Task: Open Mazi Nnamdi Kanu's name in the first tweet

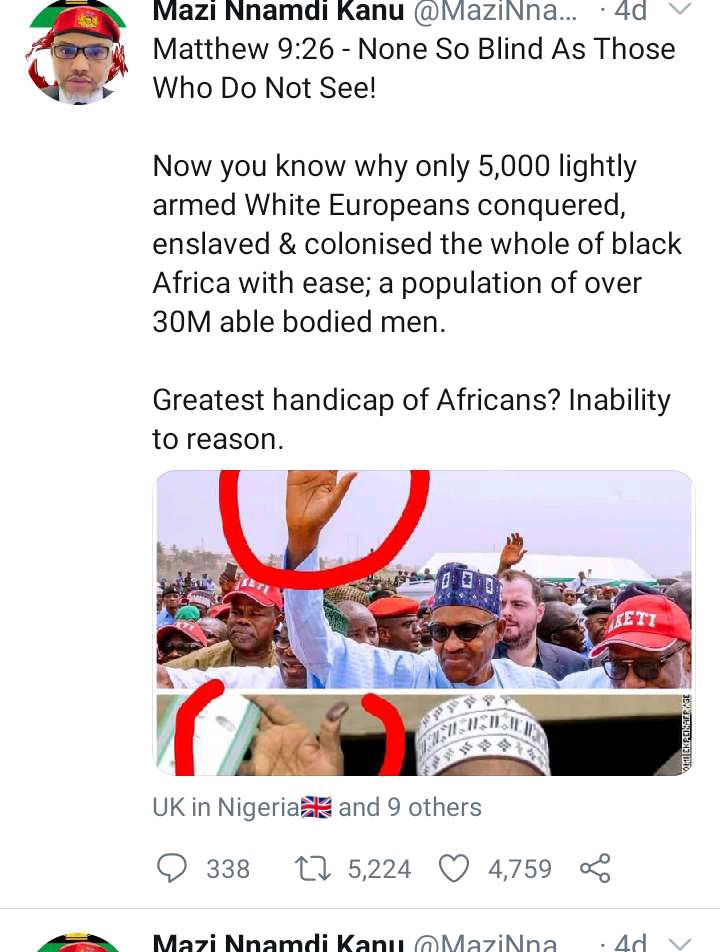Action: [x=278, y=11]
